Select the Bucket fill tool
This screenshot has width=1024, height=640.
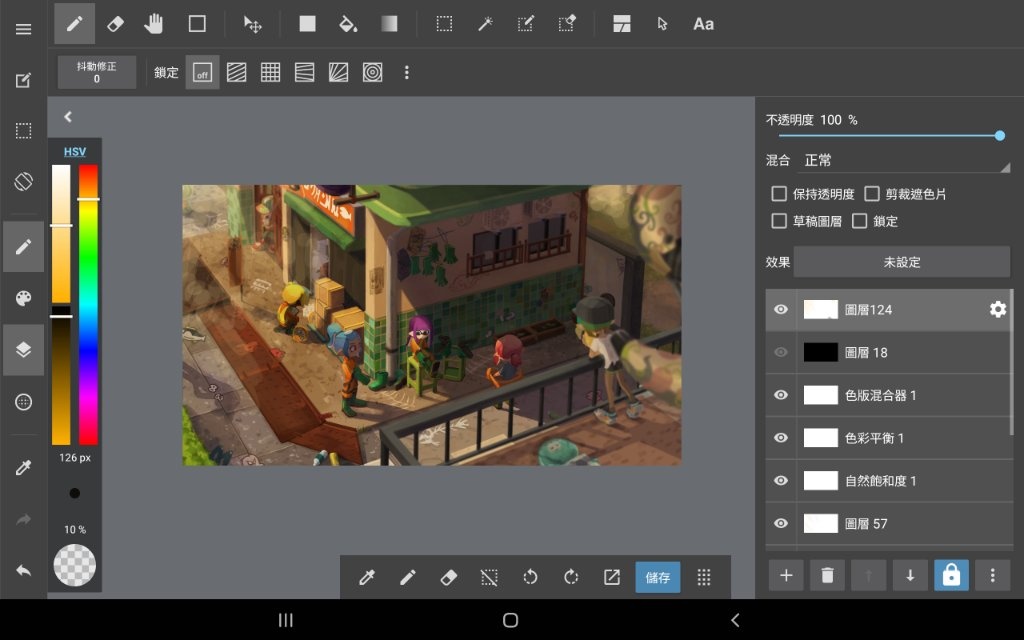tap(348, 24)
